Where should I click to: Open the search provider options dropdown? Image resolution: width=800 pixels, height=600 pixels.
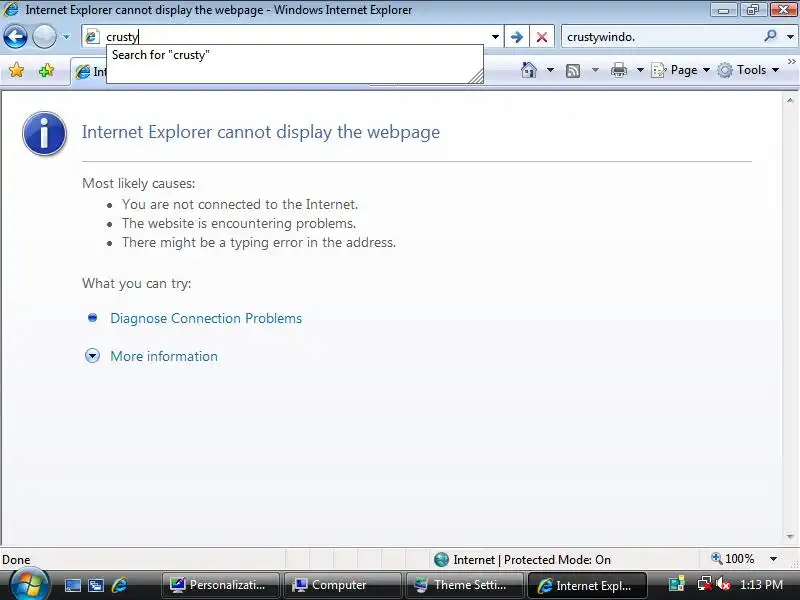(790, 37)
